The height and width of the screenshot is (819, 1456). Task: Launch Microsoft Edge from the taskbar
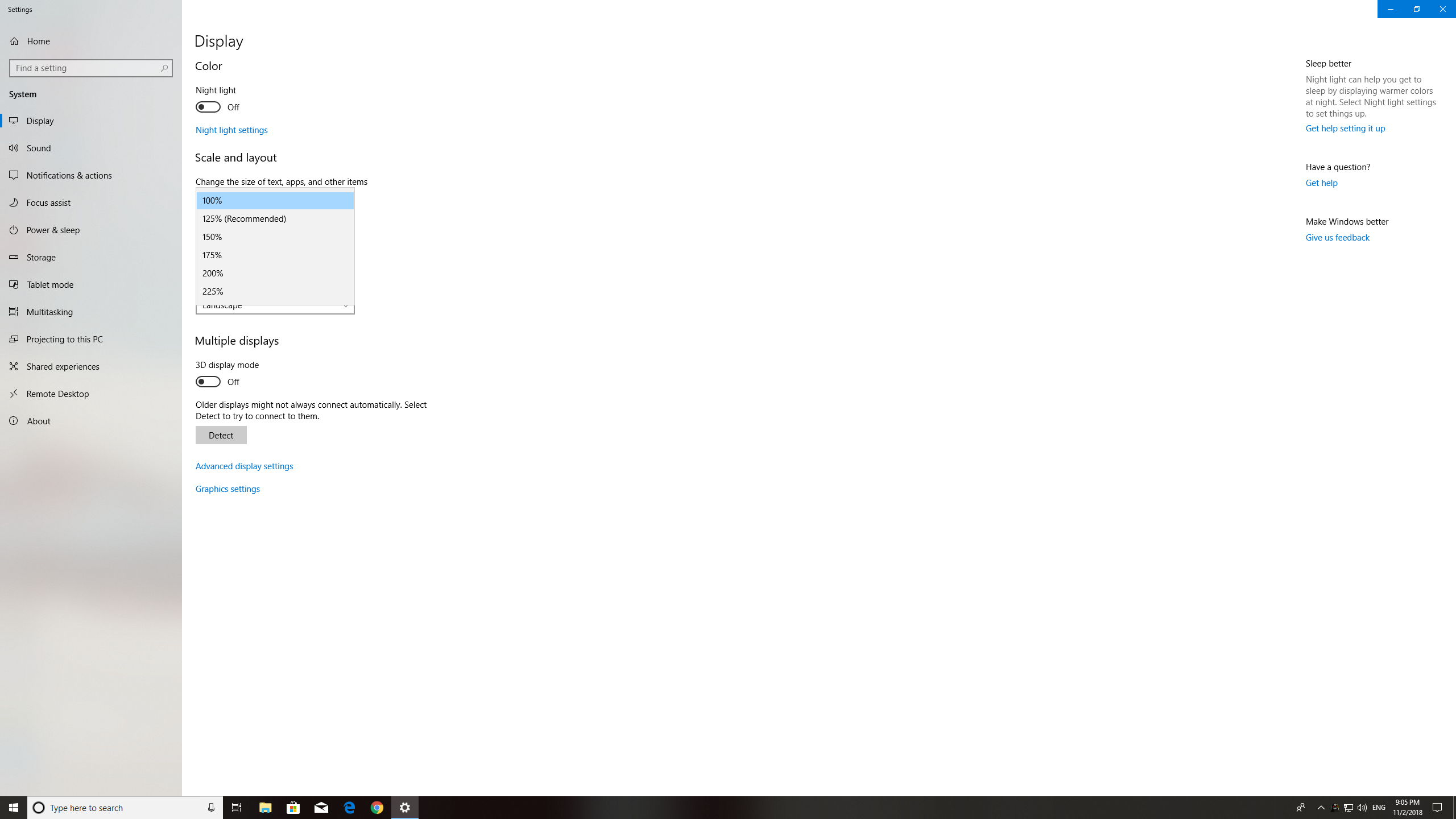click(349, 808)
